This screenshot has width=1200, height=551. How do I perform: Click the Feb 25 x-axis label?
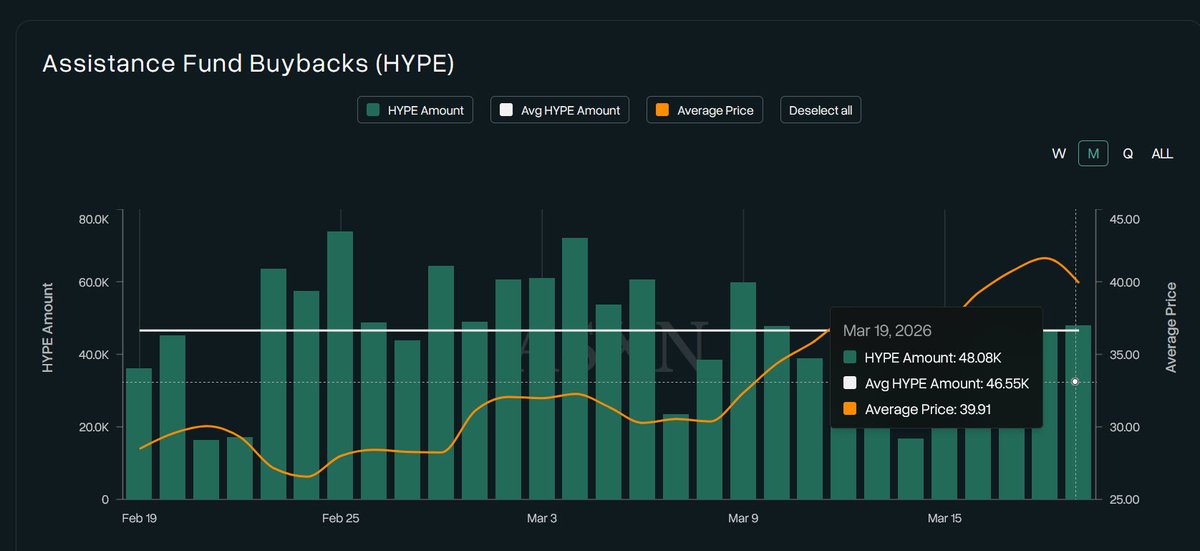(x=340, y=518)
